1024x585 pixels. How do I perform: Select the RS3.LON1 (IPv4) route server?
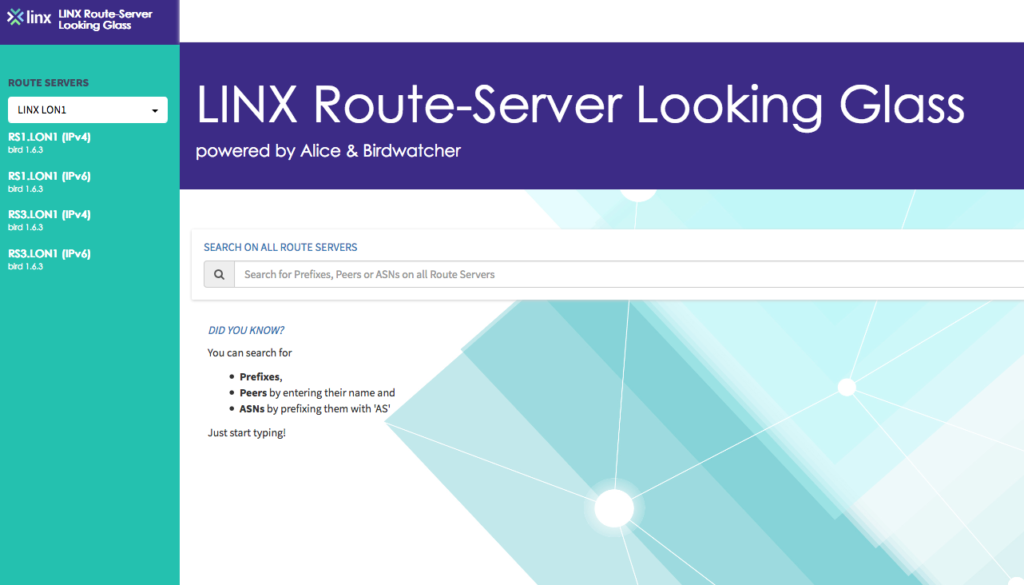point(50,214)
